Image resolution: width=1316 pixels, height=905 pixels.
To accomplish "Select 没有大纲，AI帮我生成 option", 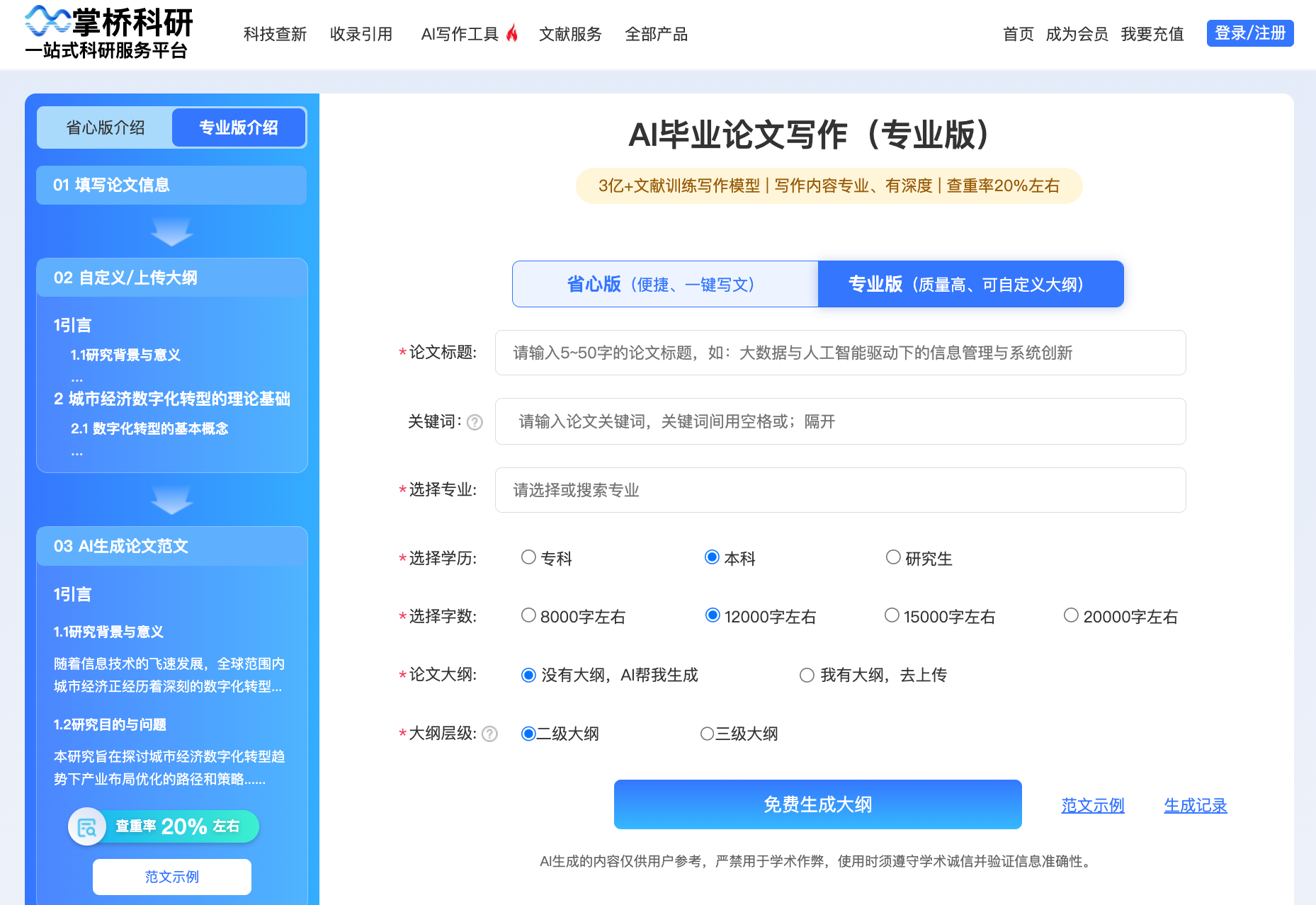I will [528, 675].
